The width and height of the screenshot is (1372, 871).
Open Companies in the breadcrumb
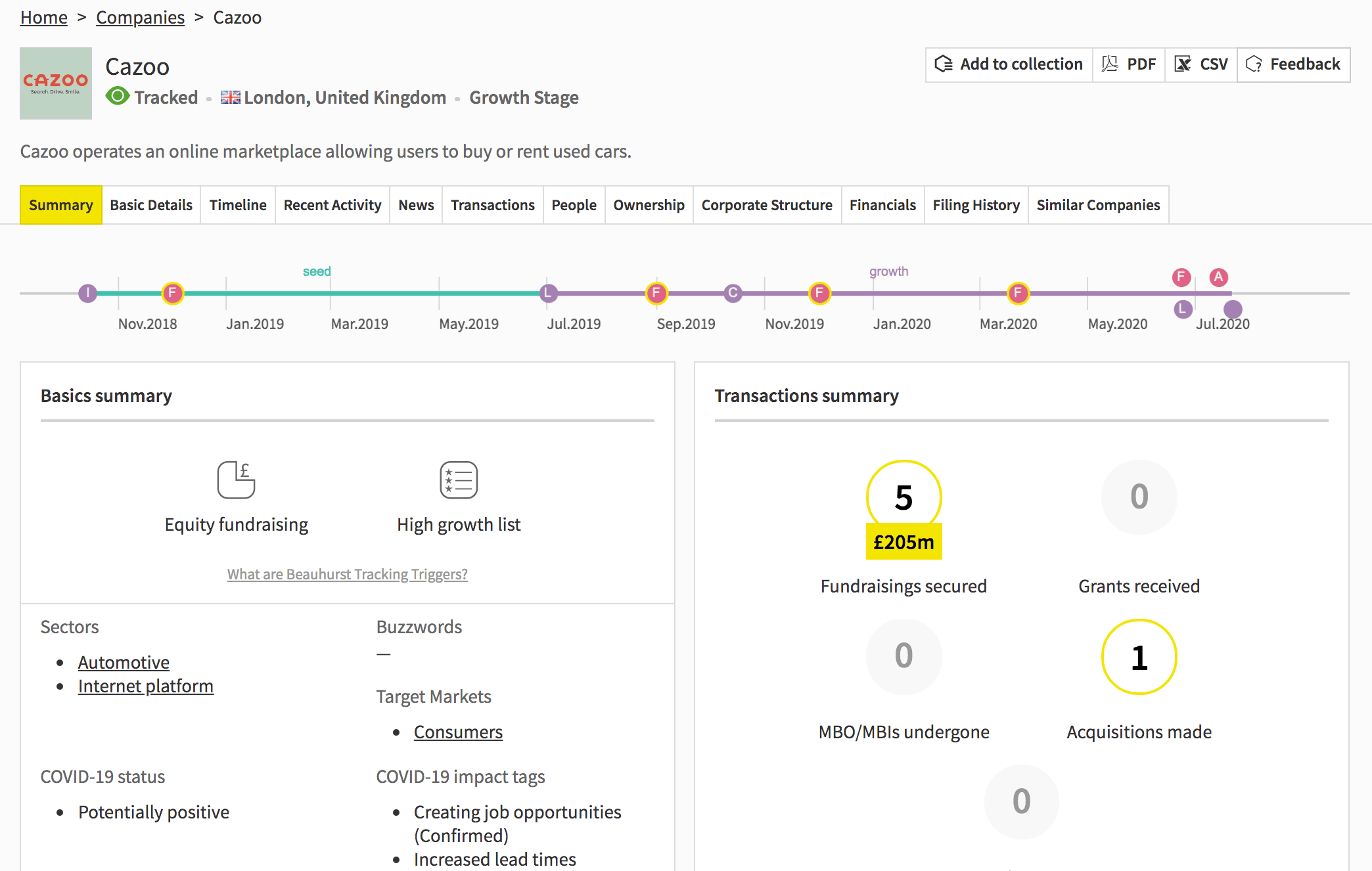tap(141, 17)
